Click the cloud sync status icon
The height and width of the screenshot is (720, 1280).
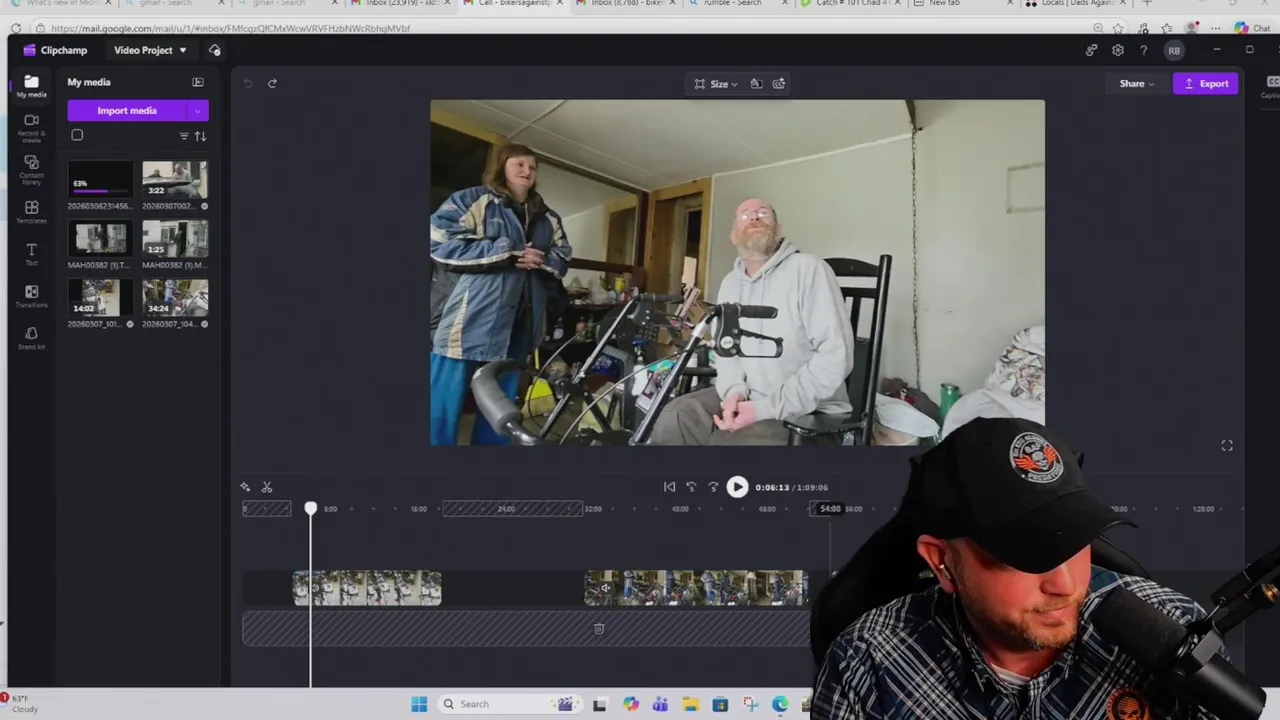click(214, 50)
